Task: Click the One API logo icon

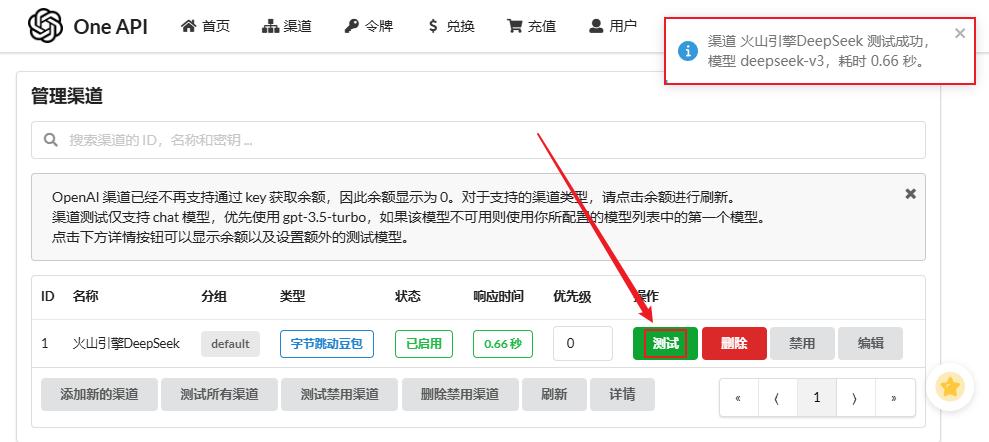Action: click(45, 27)
